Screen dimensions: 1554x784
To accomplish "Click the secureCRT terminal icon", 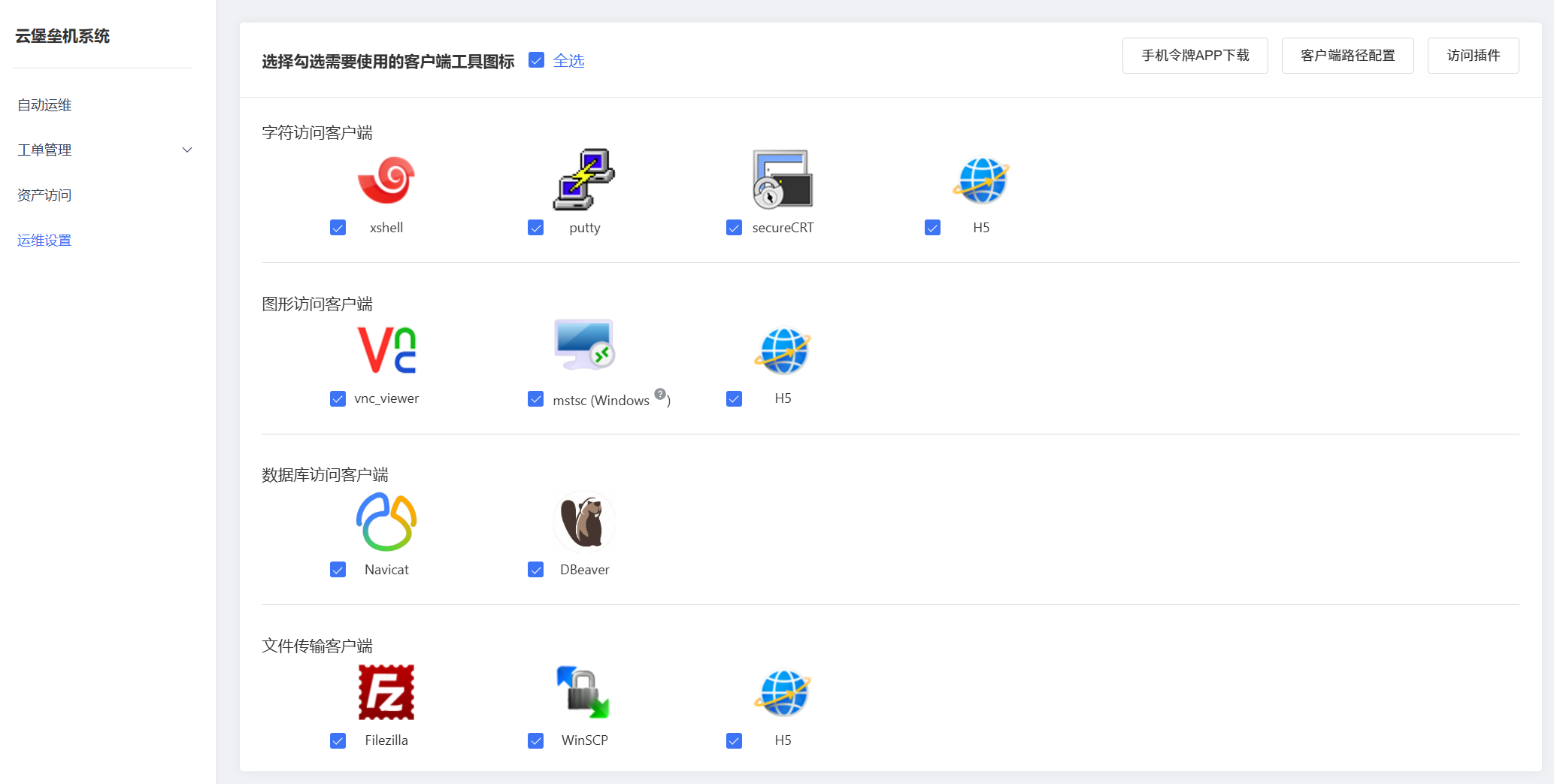I will 783,180.
